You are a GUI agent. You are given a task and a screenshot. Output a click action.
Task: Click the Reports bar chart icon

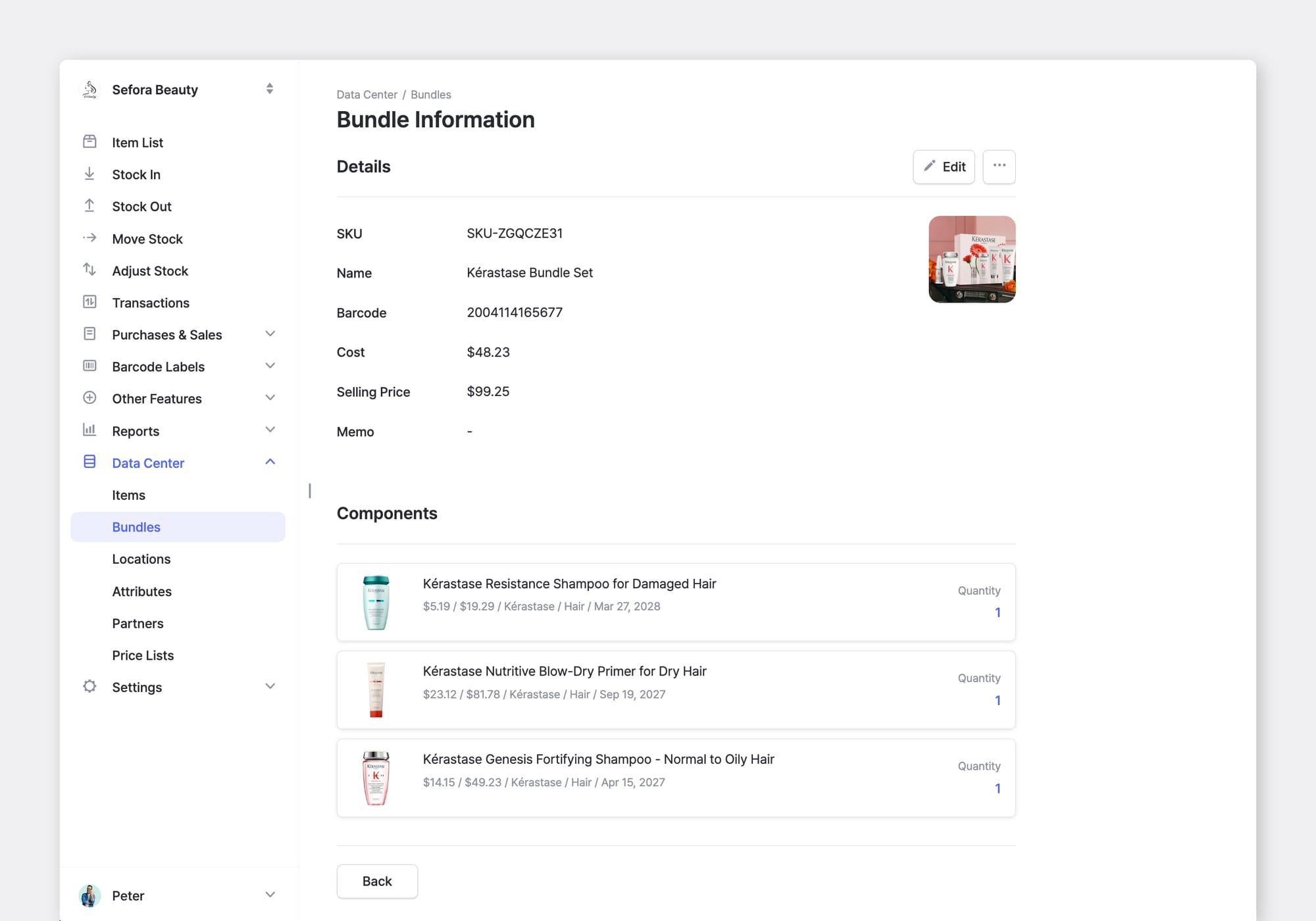click(89, 430)
